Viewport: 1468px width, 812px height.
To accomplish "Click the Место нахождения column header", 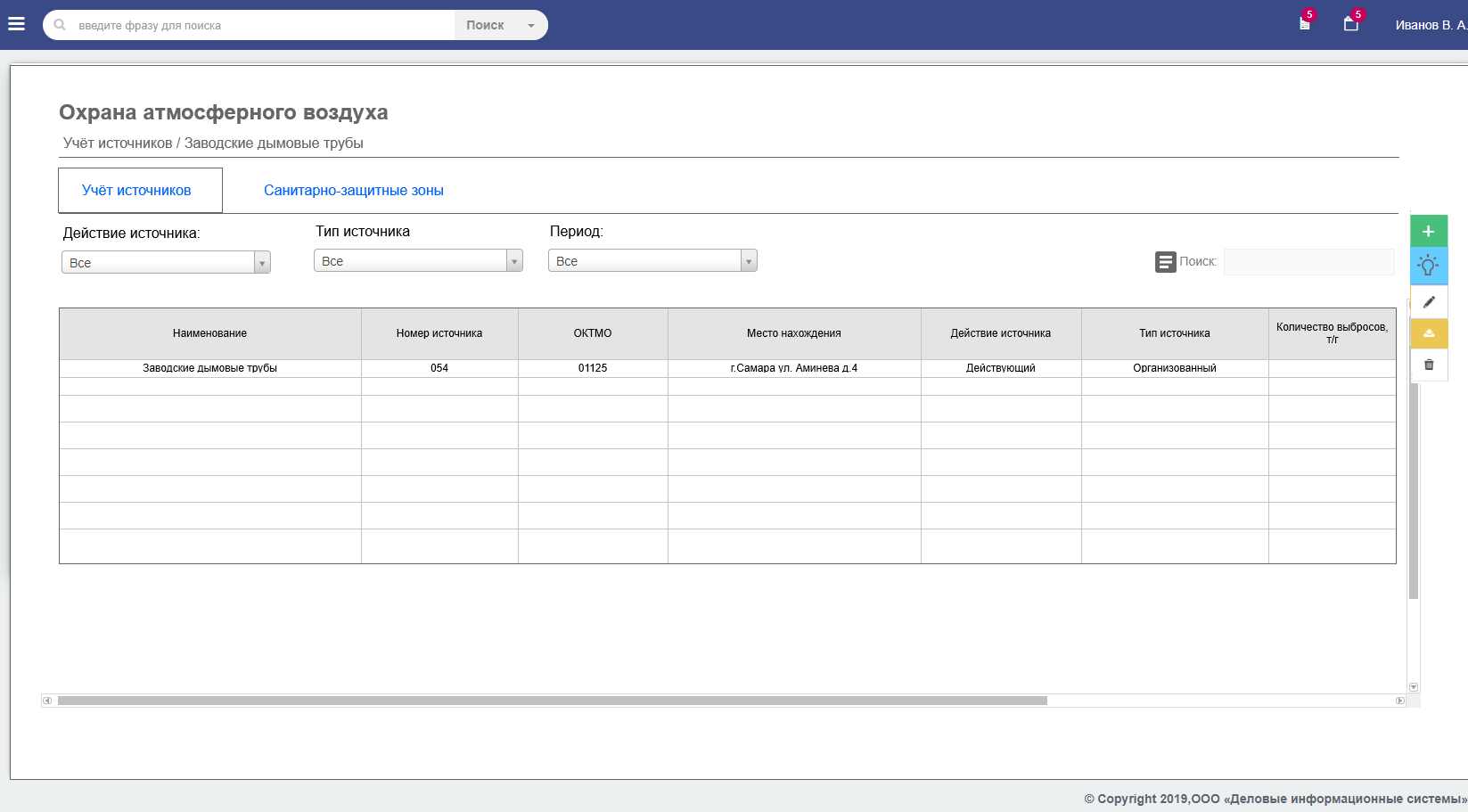I will click(794, 333).
